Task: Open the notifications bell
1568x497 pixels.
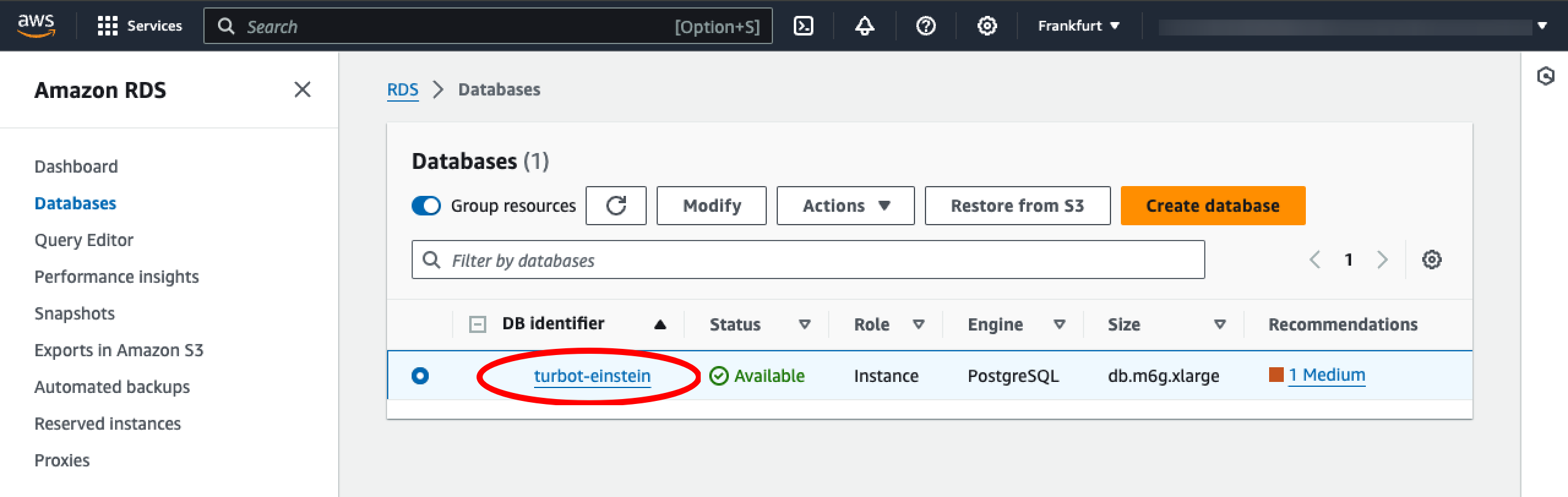Action: pyautogui.click(x=864, y=26)
